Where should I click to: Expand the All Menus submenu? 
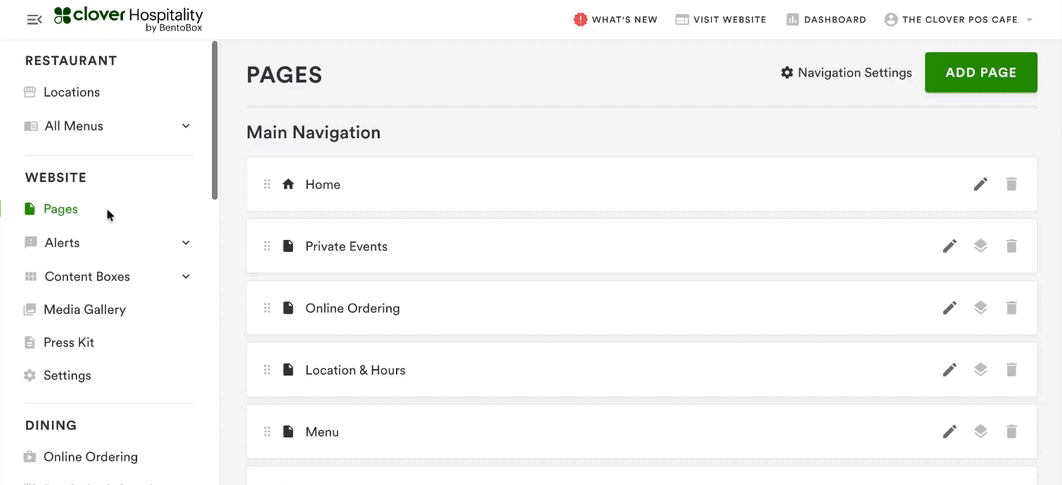[x=186, y=126]
